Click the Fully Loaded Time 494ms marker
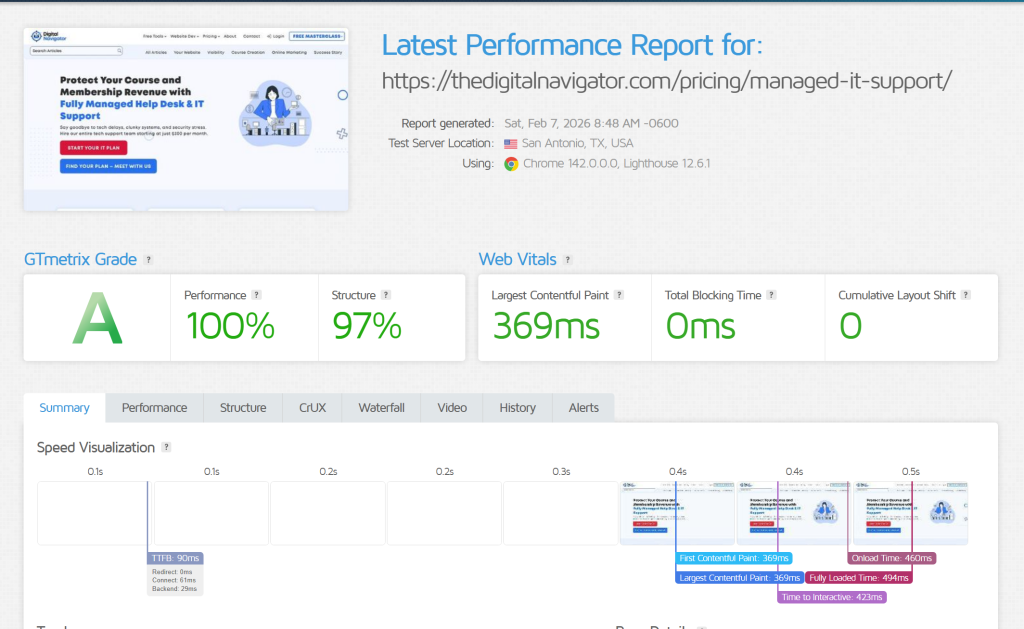Viewport: 1024px width, 629px height. pos(859,578)
